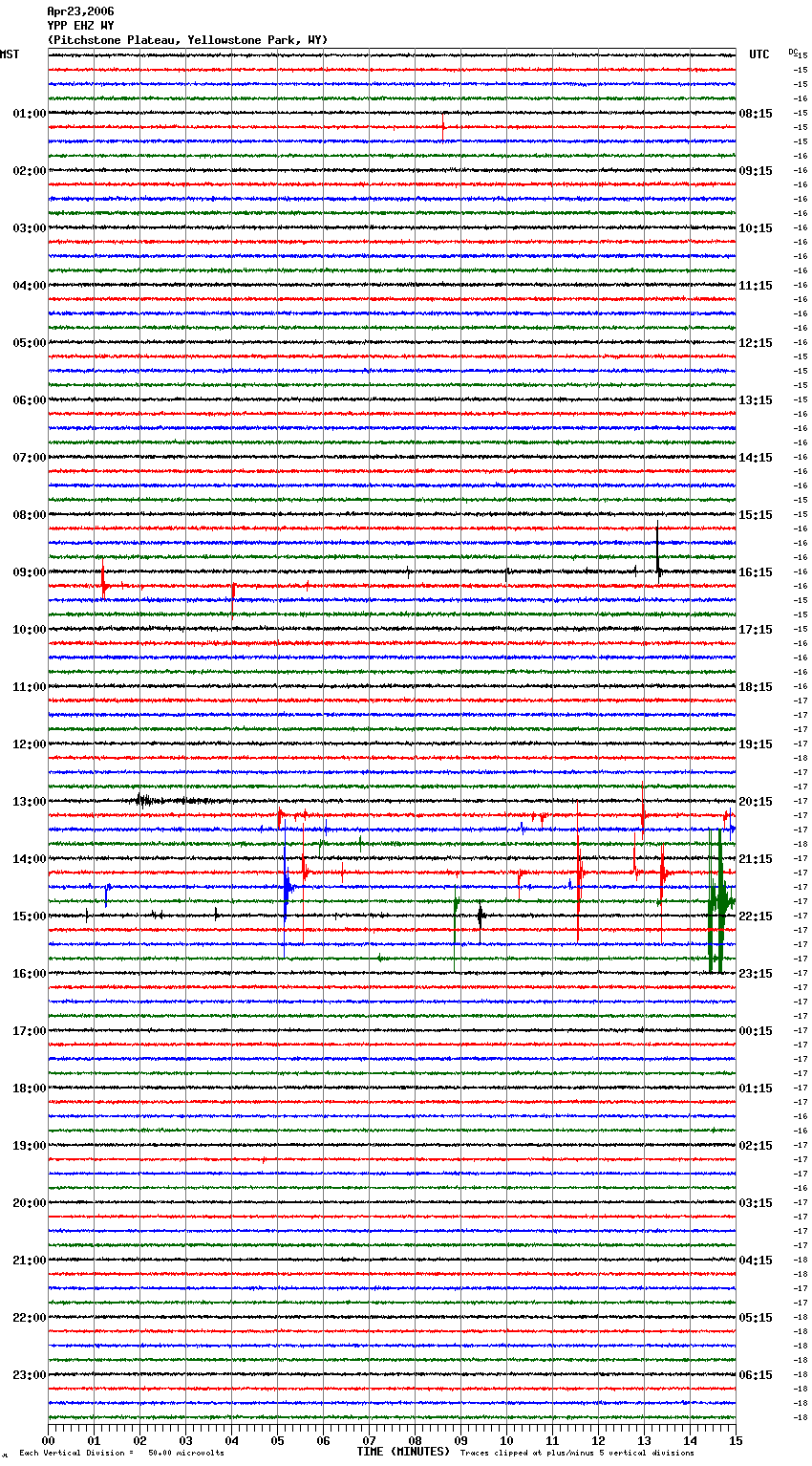
Task: Select the 08:00 MST row label
Action: (x=29, y=515)
